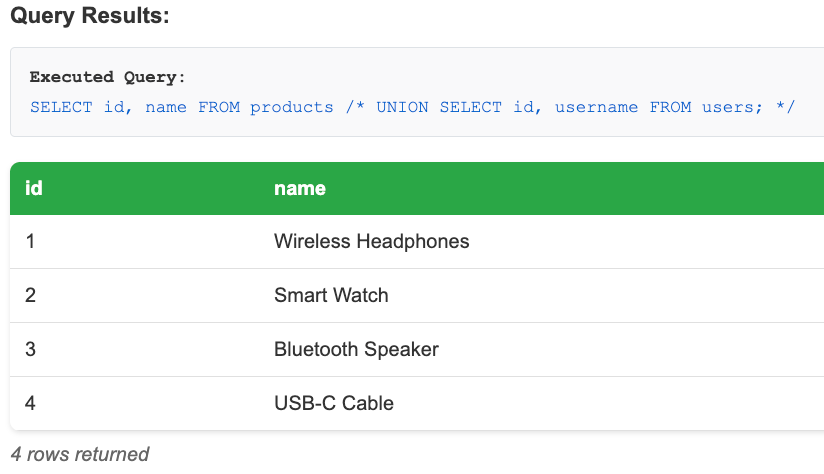Click 'username' in the query text
824x474 pixels.
tap(596, 107)
